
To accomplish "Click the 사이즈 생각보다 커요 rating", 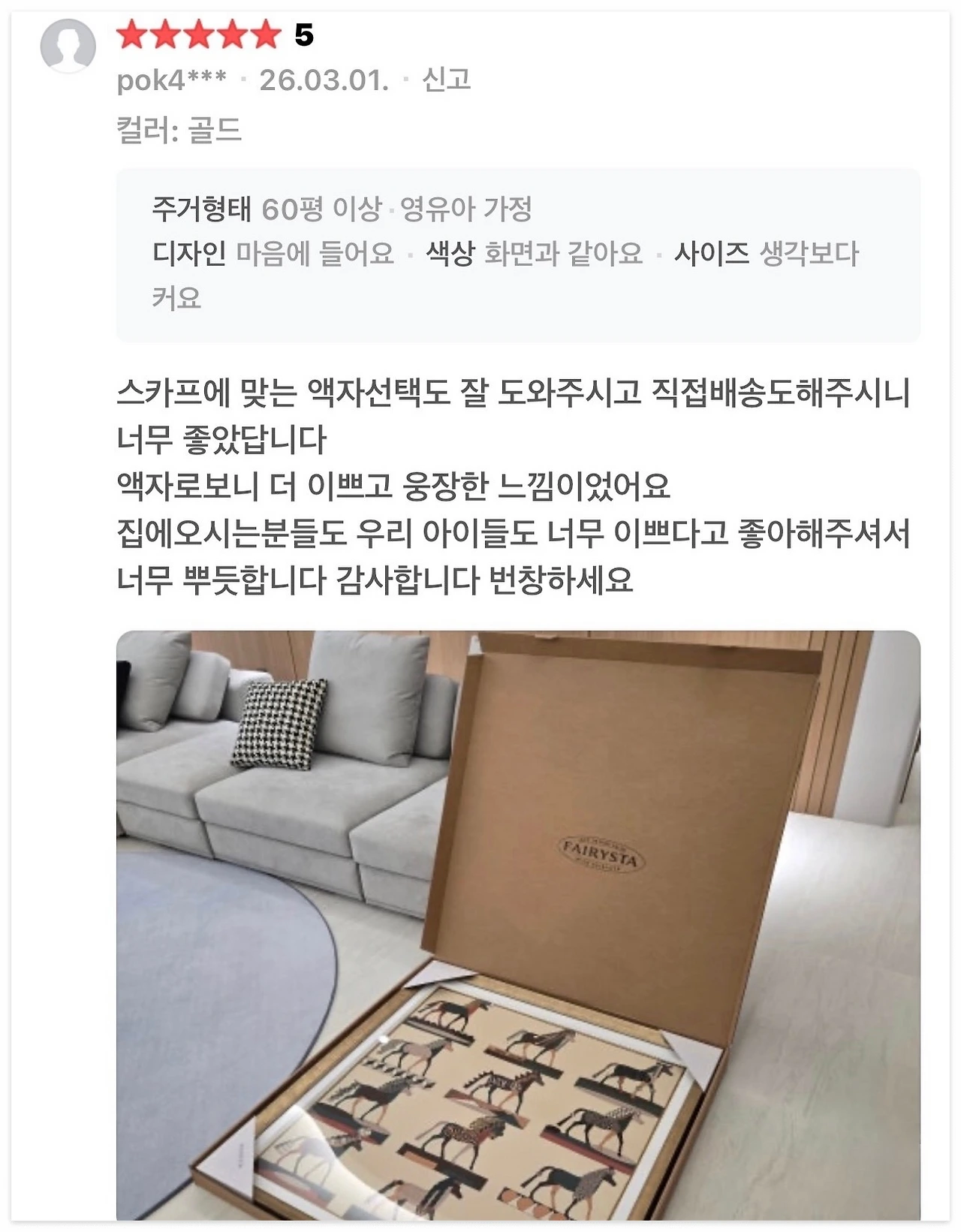I will coord(505,275).
